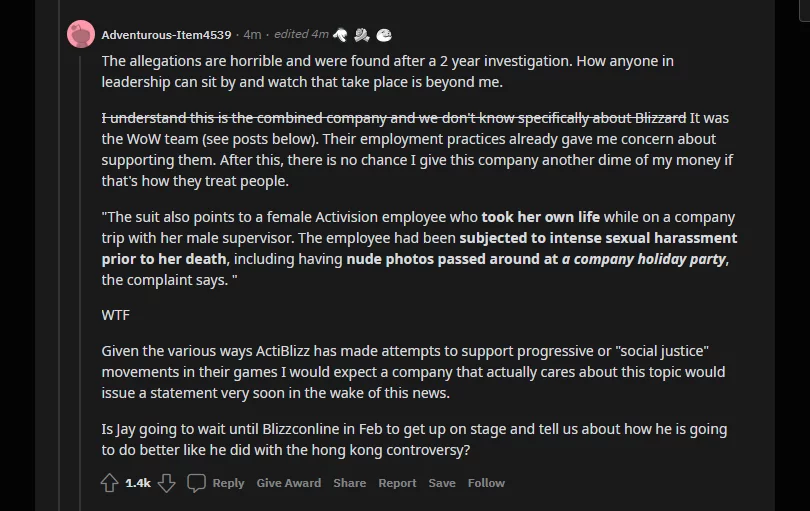Open Adventurous-Item4539's user profile

point(166,35)
